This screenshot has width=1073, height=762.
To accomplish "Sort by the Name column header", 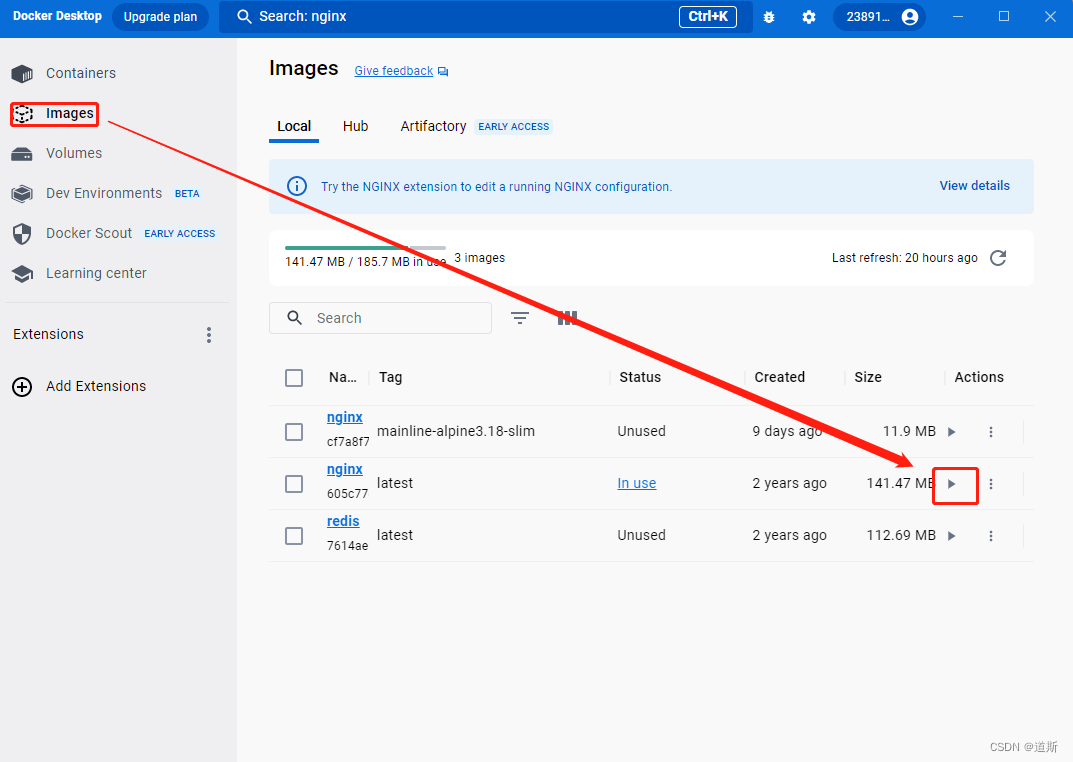I will coord(342,378).
